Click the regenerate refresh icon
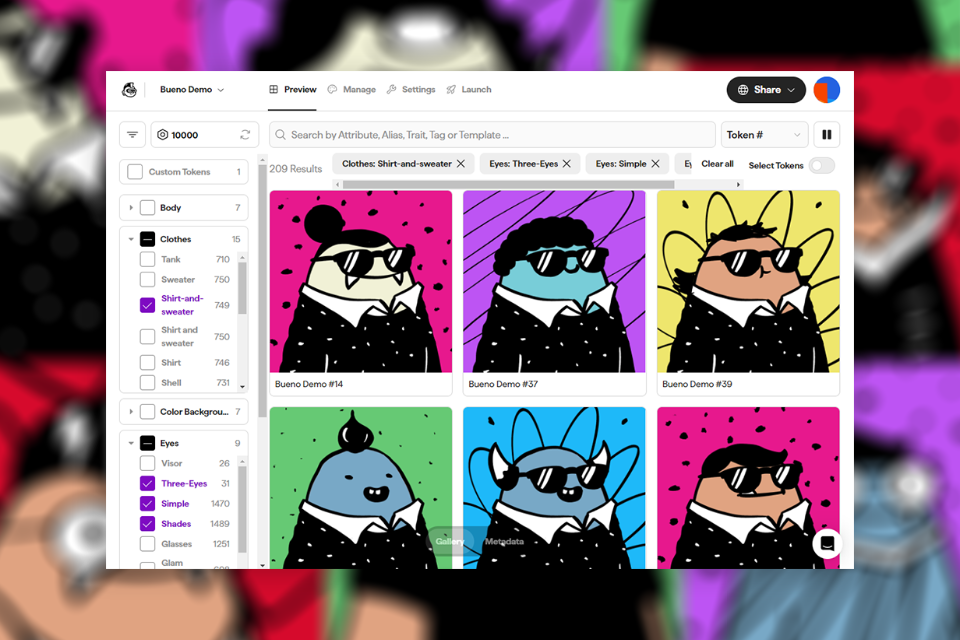Viewport: 960px width, 640px height. click(246, 135)
